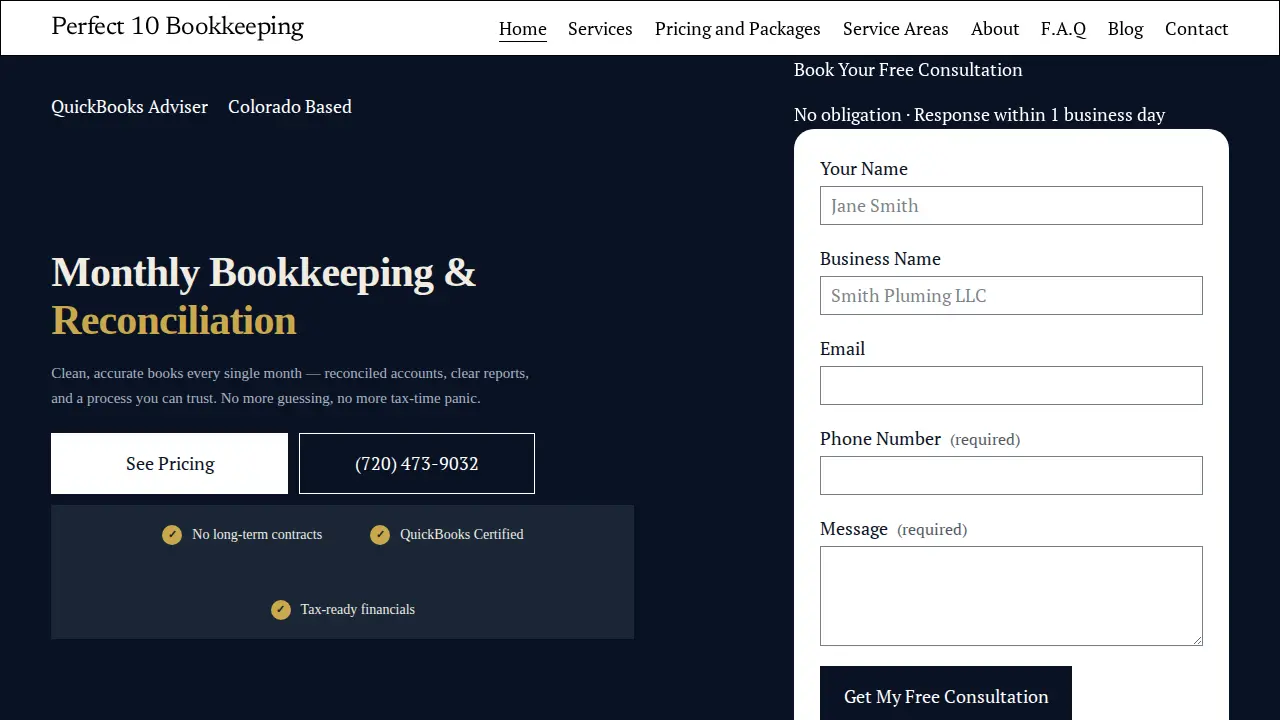1280x720 pixels.
Task: Focus the Phone Number input field
Action: click(1011, 475)
